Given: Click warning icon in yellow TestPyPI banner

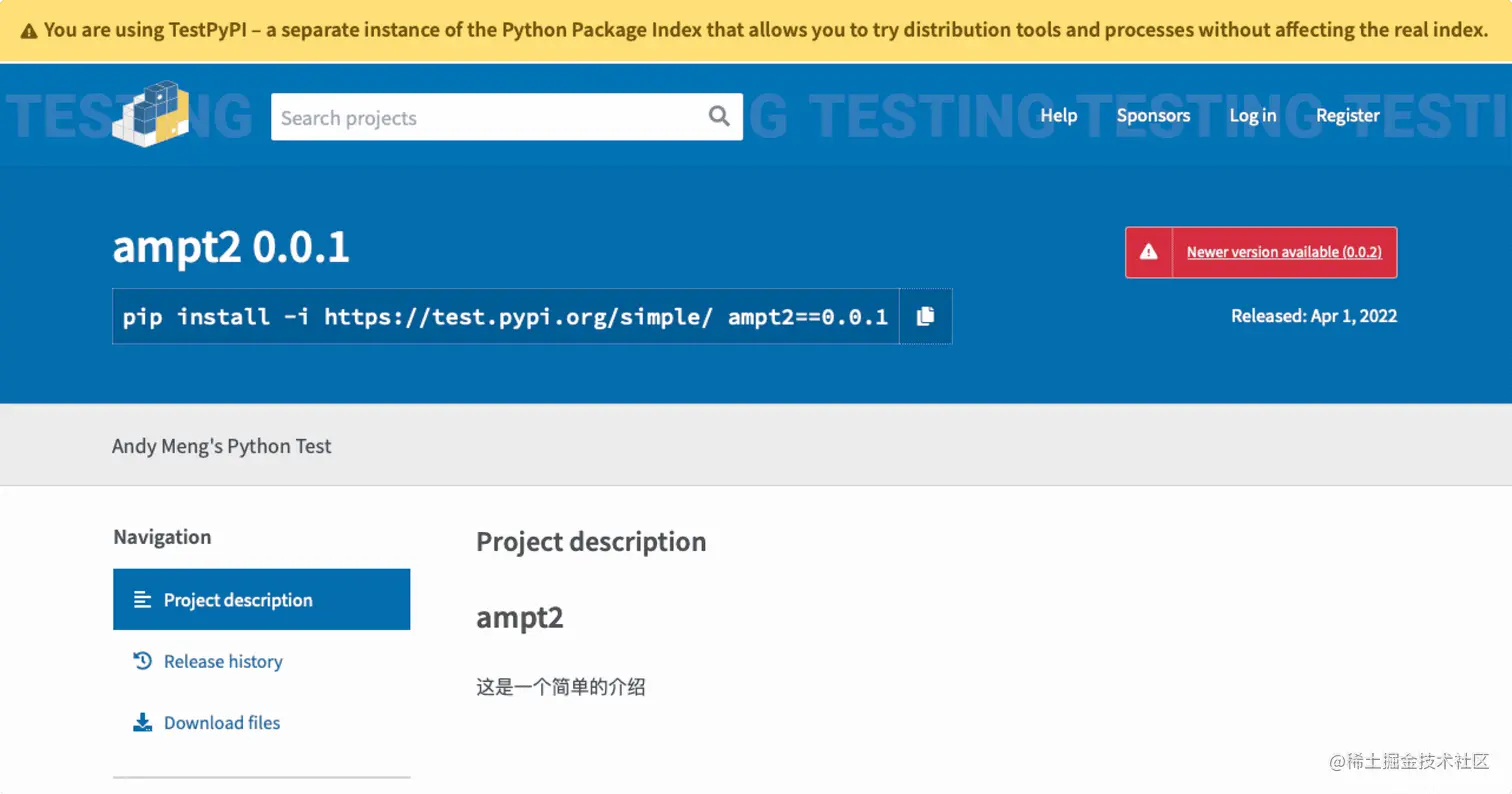Looking at the screenshot, I should coord(29,31).
